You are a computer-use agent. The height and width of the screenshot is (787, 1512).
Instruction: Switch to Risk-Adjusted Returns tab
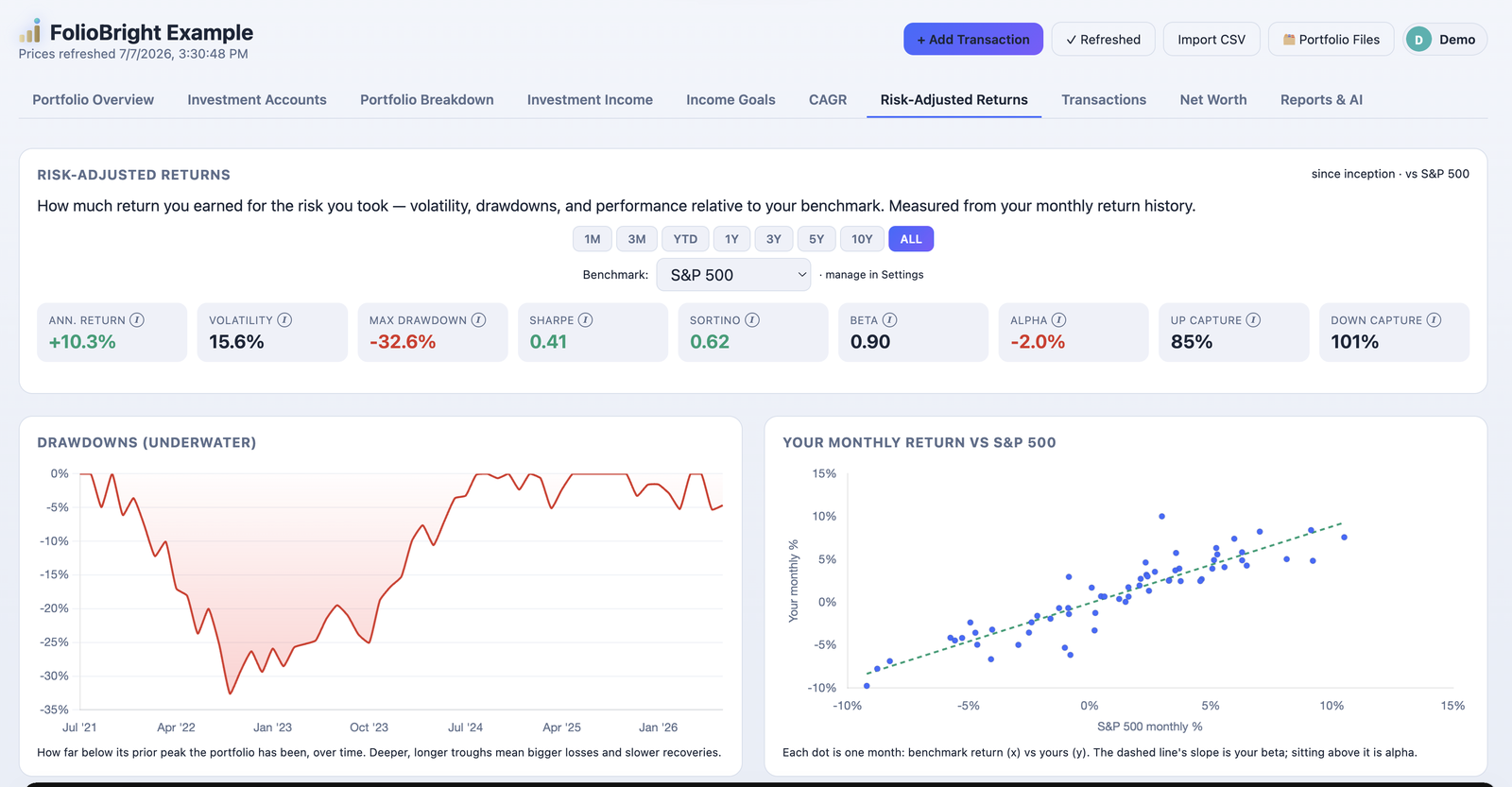954,99
